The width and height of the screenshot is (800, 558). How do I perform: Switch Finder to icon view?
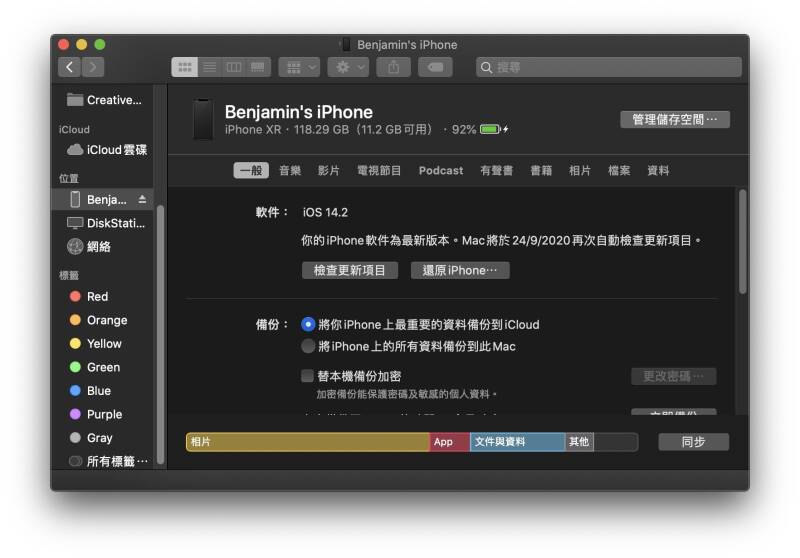pos(185,67)
